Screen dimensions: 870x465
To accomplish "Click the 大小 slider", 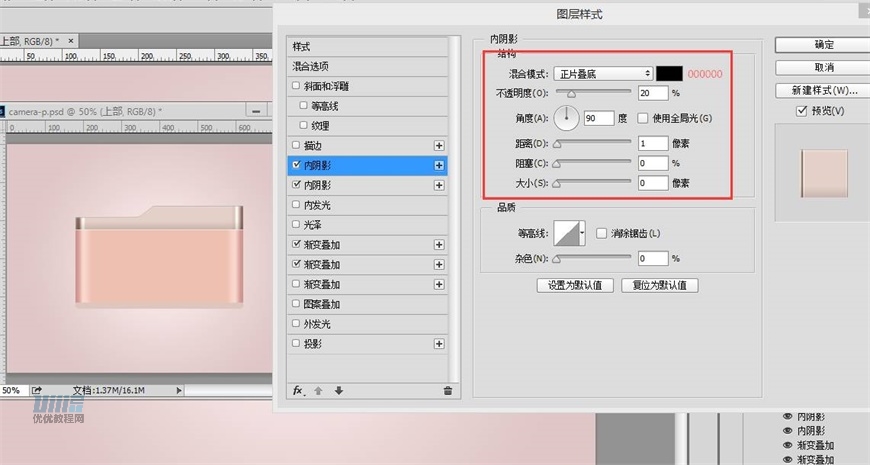I will click(593, 183).
